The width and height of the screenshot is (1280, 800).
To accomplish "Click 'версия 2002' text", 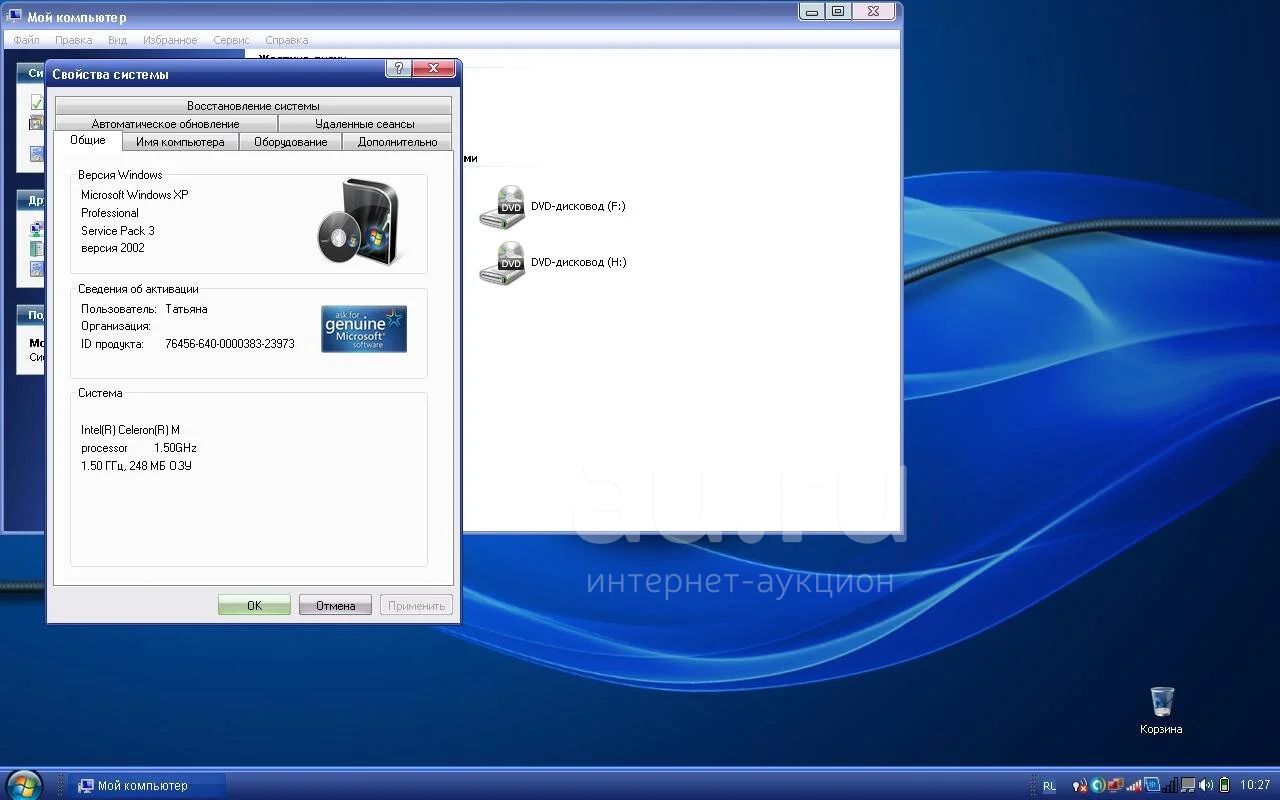I will [x=113, y=248].
